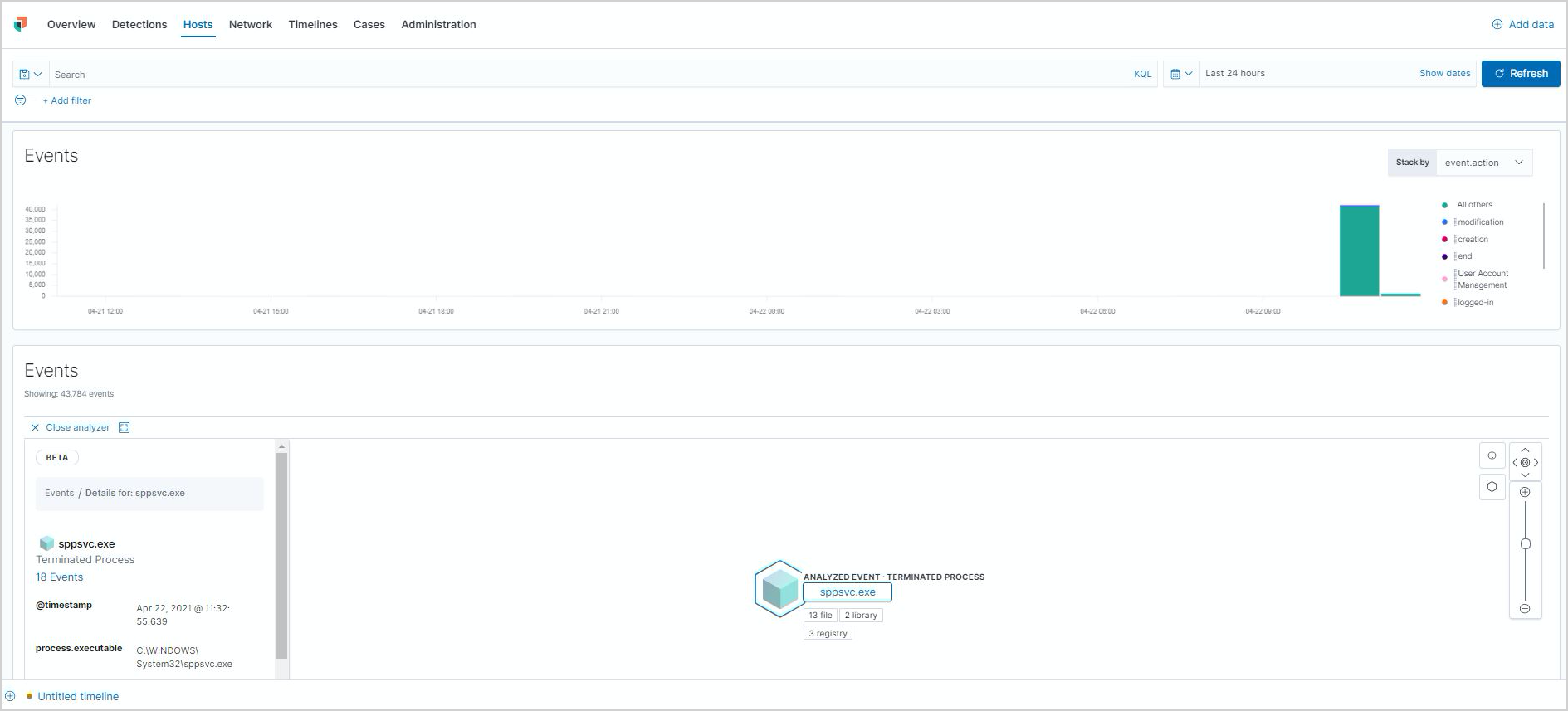
Task: Expand the 2 library related events
Action: (x=861, y=616)
